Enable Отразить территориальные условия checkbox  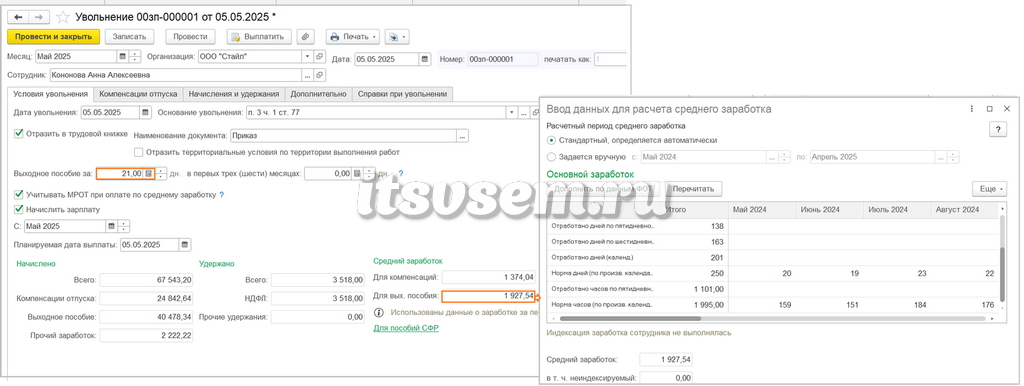[138, 152]
